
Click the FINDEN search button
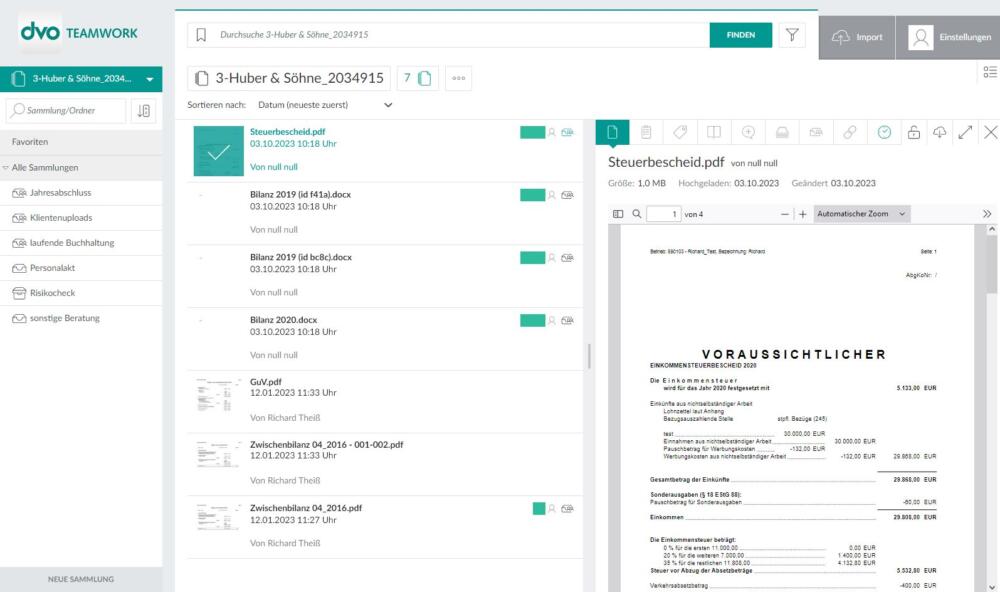point(740,35)
